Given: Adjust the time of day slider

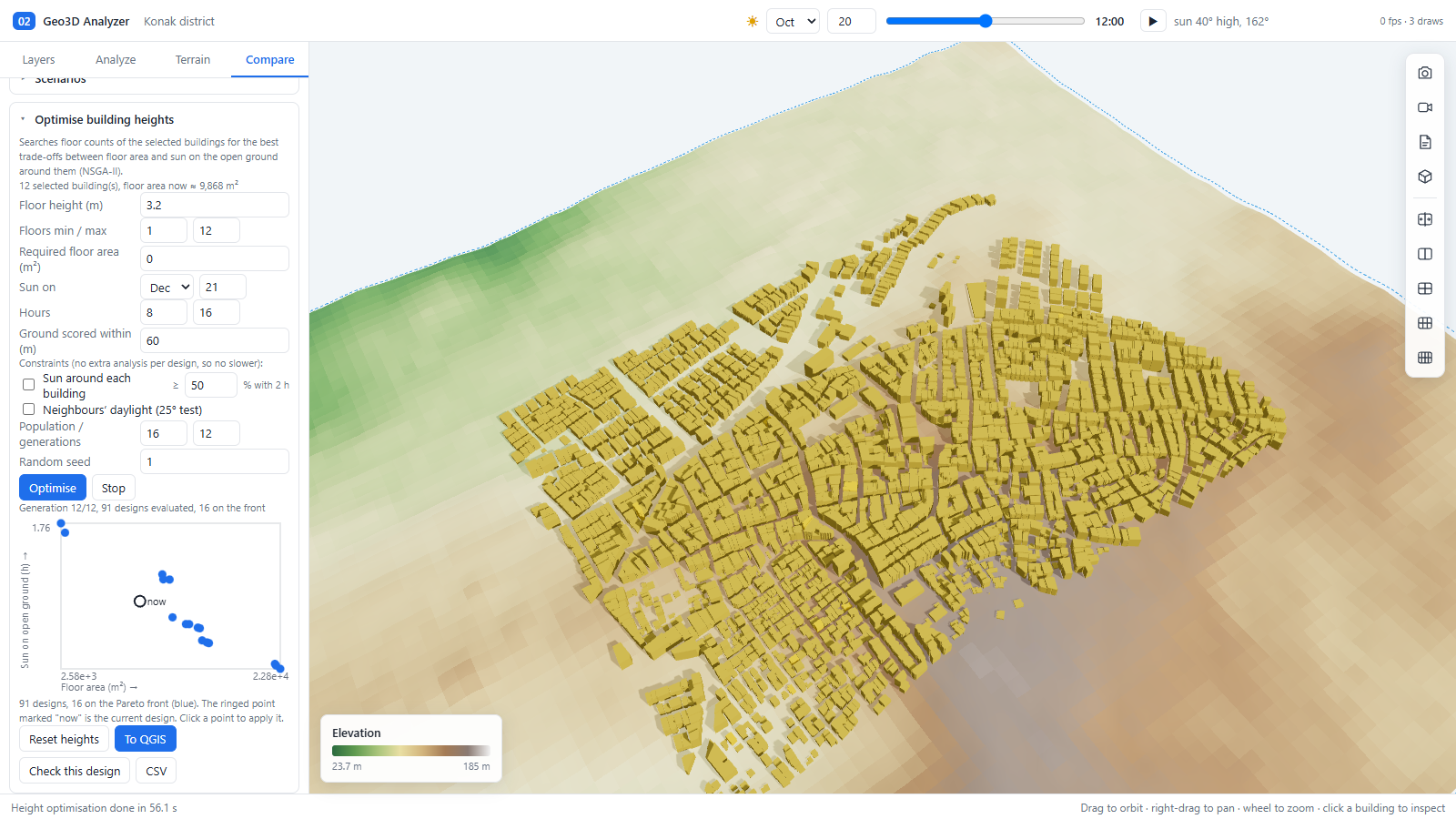Looking at the screenshot, I should tap(986, 21).
